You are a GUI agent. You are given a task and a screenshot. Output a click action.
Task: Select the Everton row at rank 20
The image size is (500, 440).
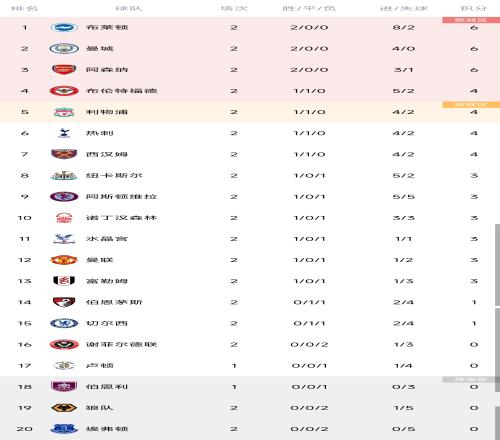[x=250, y=429]
